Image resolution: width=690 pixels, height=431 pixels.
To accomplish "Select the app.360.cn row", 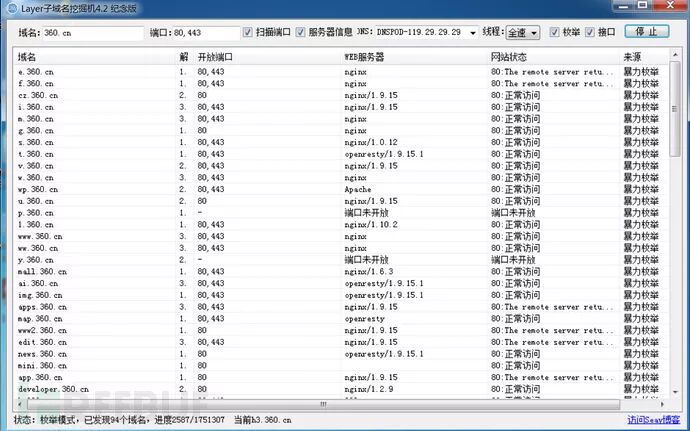I will pyautogui.click(x=341, y=377).
